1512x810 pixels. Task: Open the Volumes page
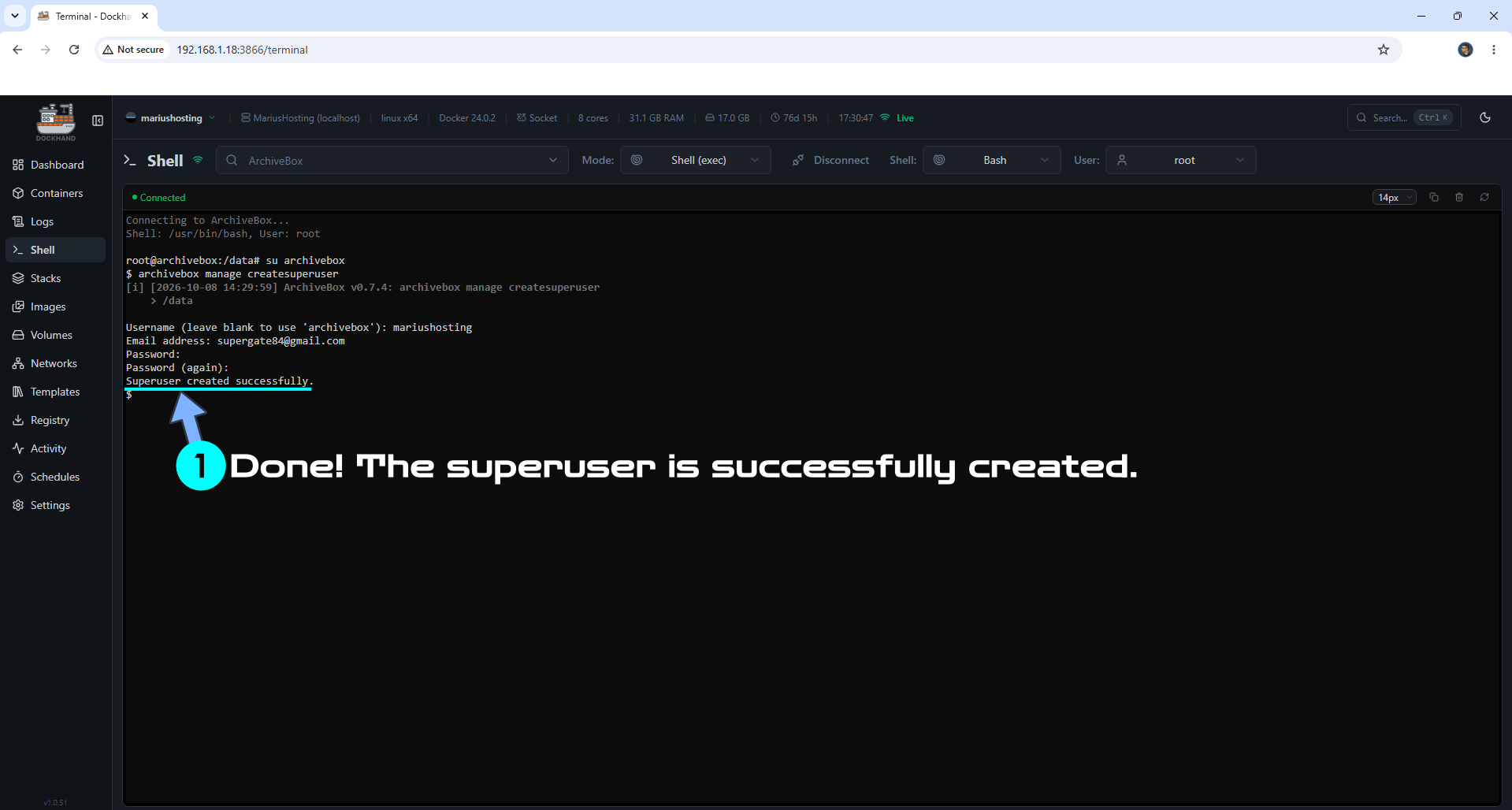[x=55, y=335]
